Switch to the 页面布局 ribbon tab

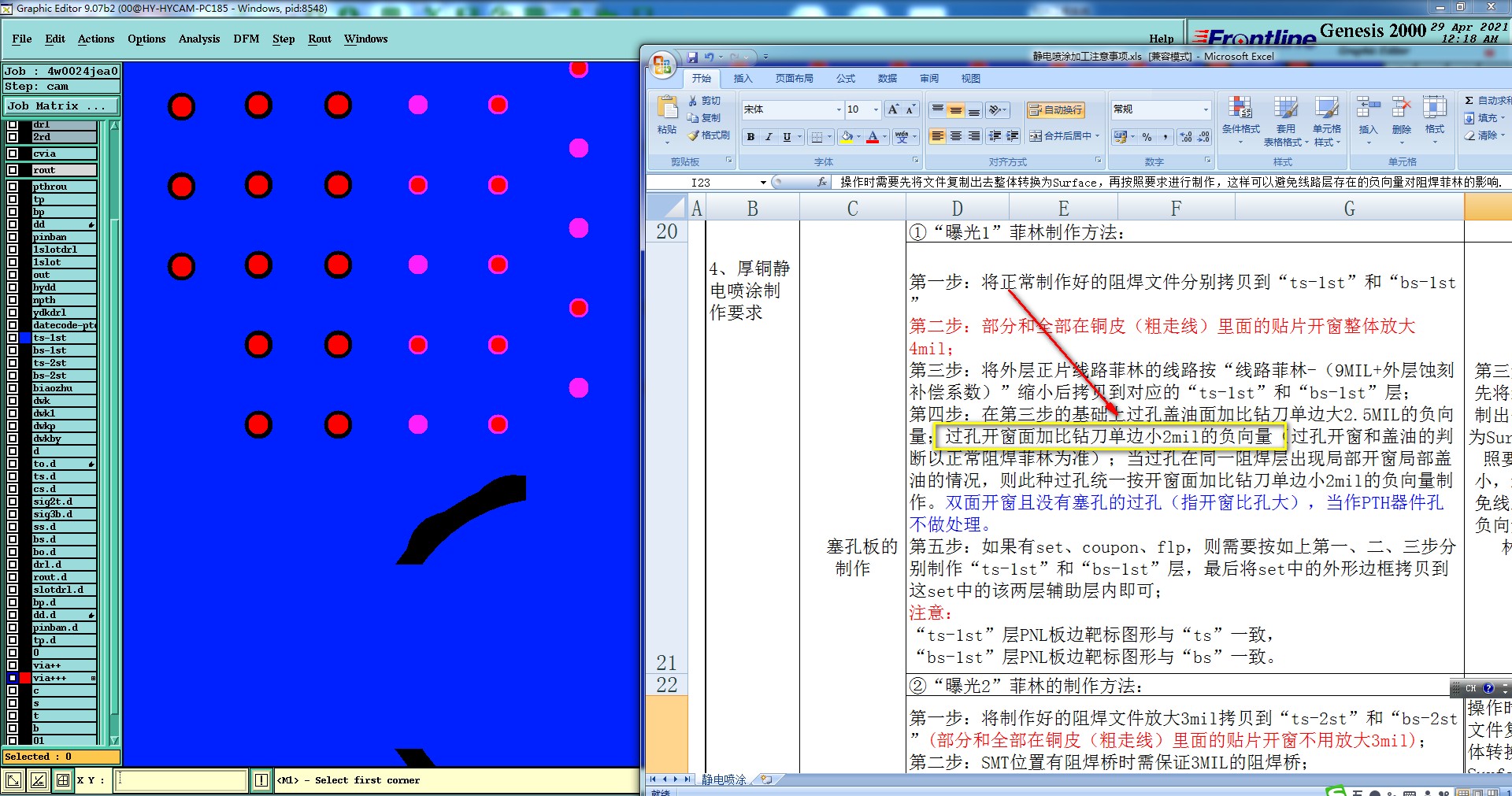794,79
